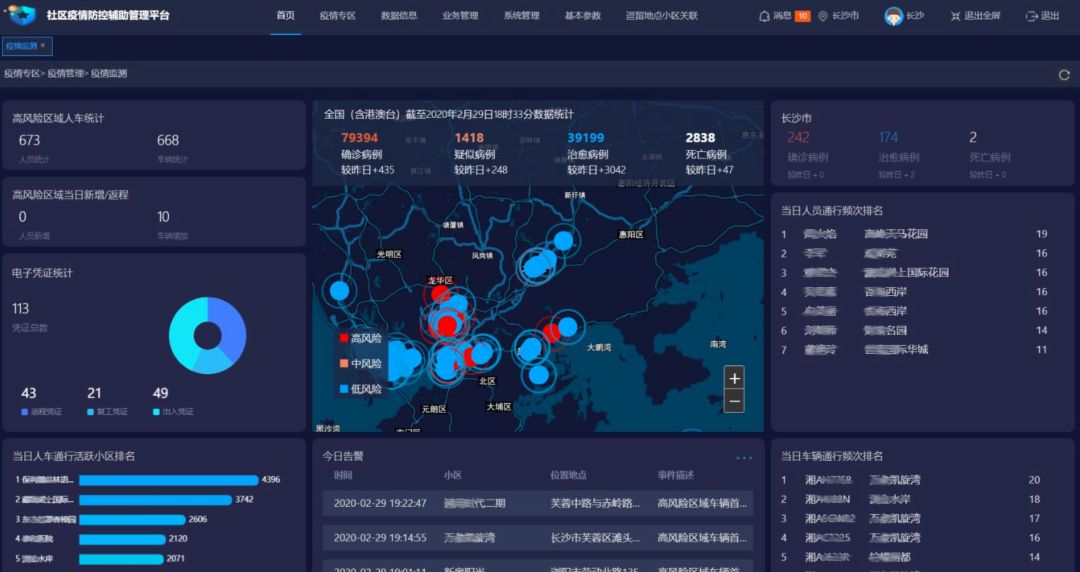Zoom in the map with the plus button

(x=734, y=378)
